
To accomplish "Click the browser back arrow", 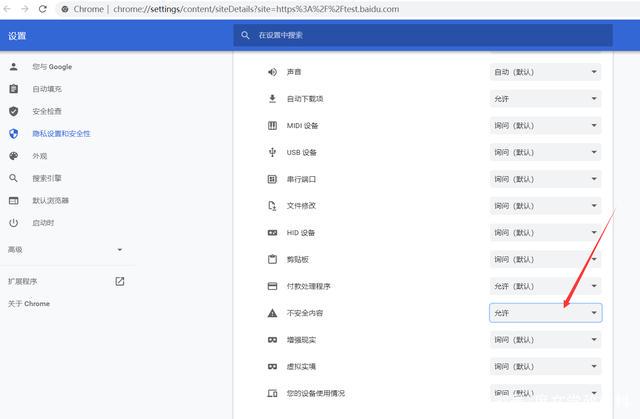I will pyautogui.click(x=7, y=9).
